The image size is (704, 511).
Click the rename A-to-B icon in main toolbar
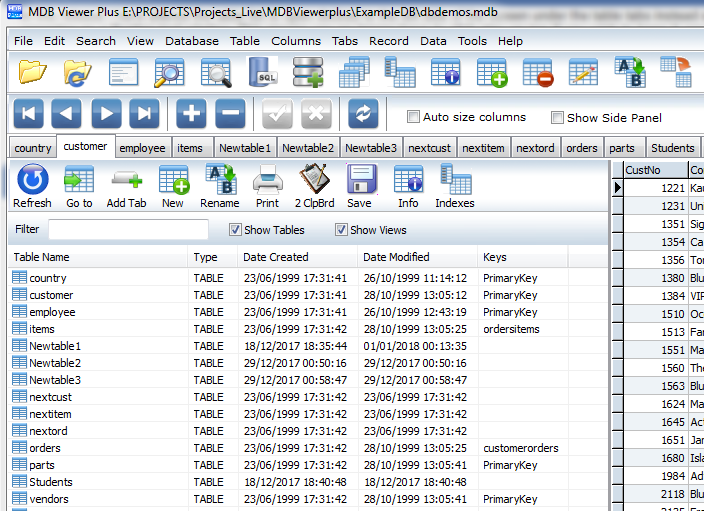pyautogui.click(x=630, y=72)
